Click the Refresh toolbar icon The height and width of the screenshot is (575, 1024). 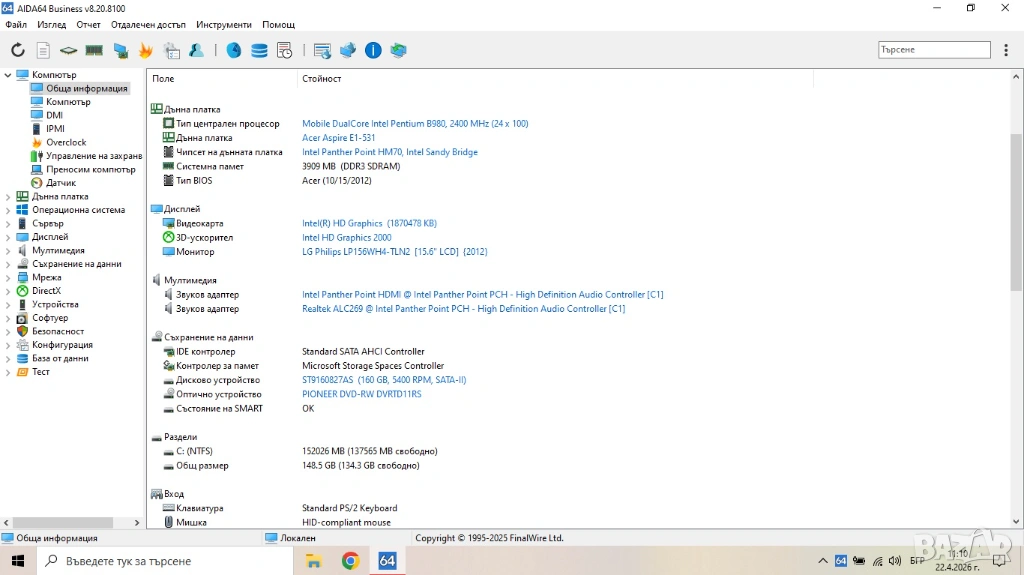[18, 50]
